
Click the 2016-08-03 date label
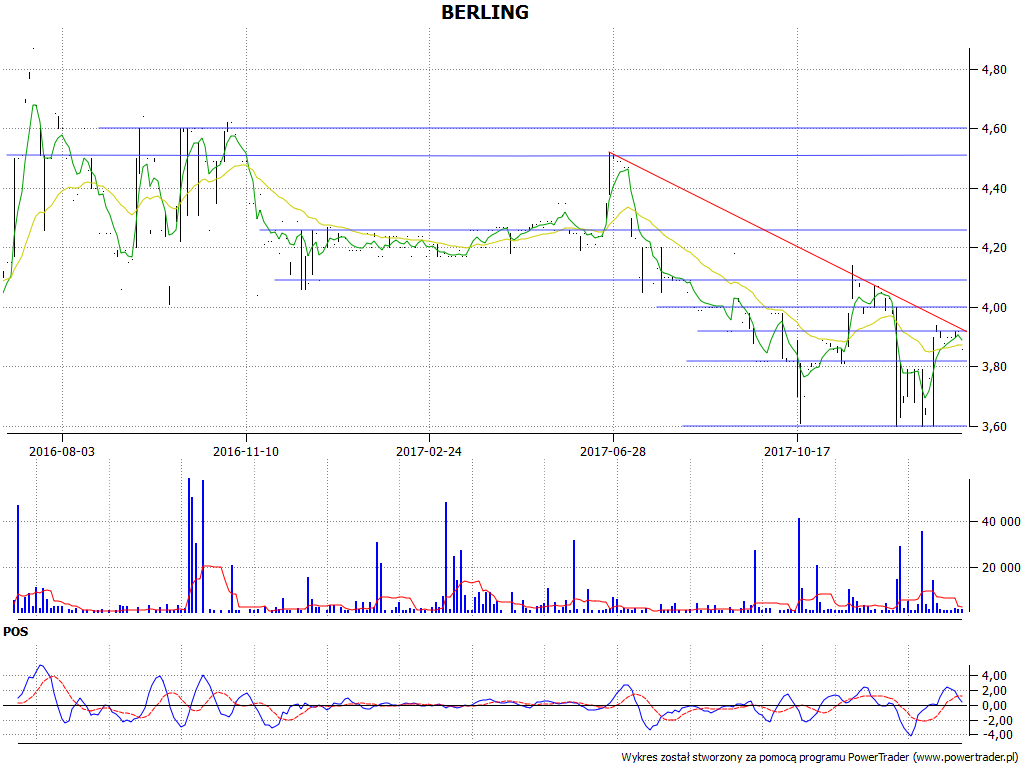62,451
